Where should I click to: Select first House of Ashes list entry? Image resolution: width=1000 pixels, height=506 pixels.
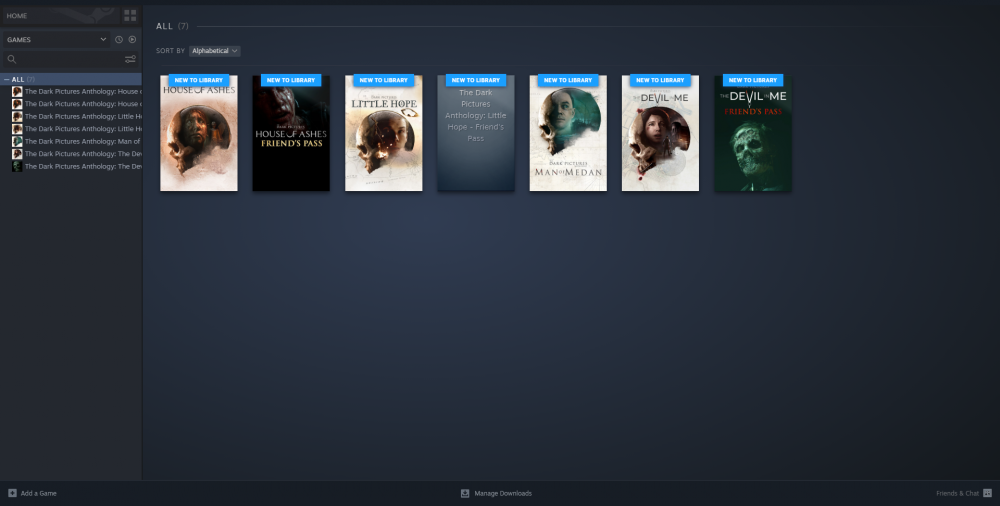click(x=80, y=91)
